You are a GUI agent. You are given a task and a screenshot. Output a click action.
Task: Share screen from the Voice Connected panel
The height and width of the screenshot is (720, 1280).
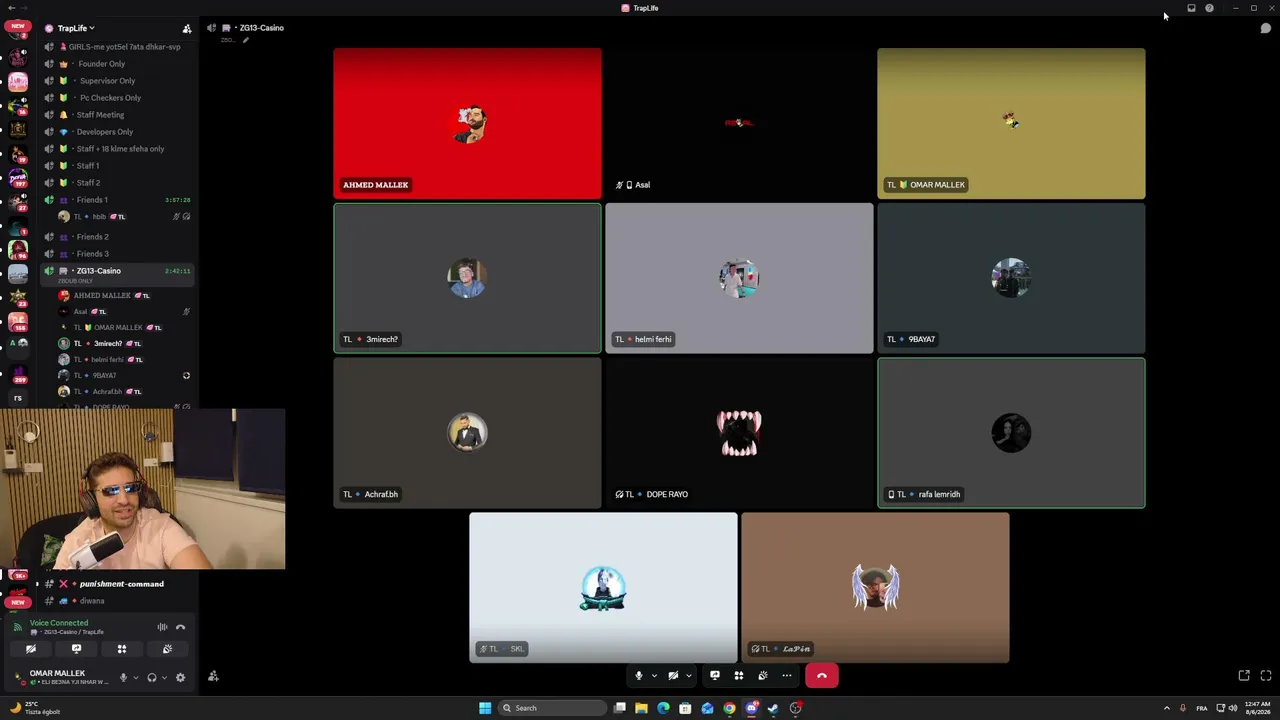coord(76,649)
